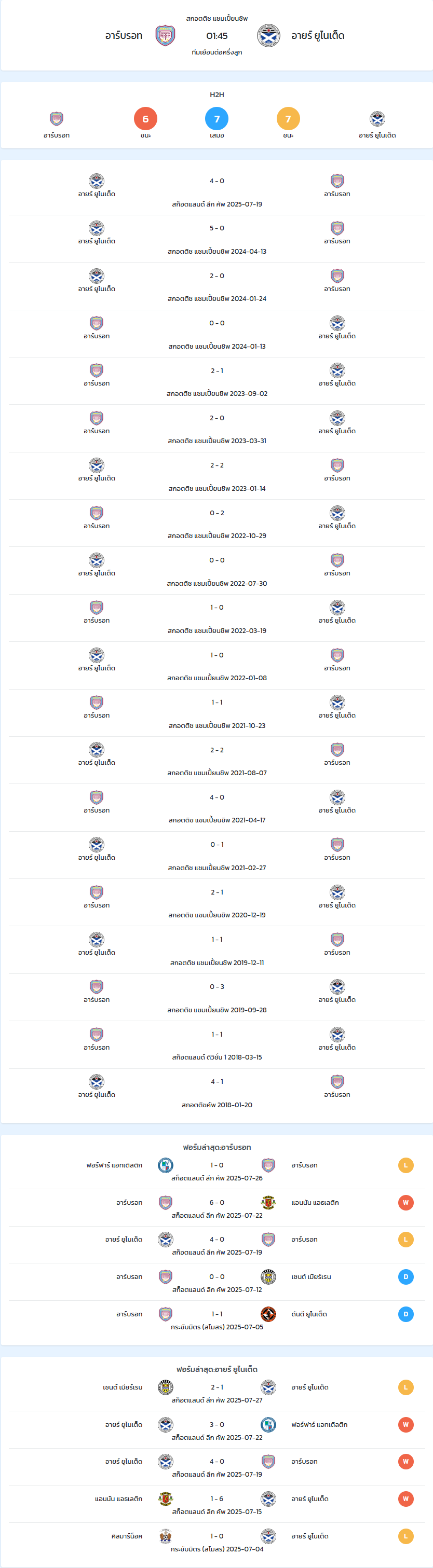Click the Kilmarnock crest in Ayr United form
The height and width of the screenshot is (1568, 433).
click(166, 1536)
